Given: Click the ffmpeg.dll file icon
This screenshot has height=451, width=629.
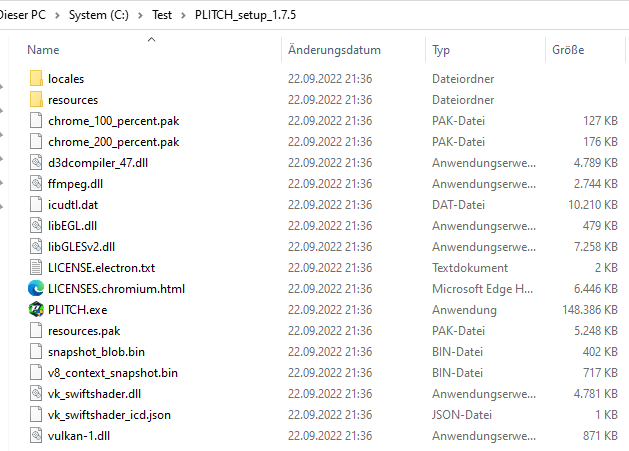Looking at the screenshot, I should pyautogui.click(x=36, y=183).
